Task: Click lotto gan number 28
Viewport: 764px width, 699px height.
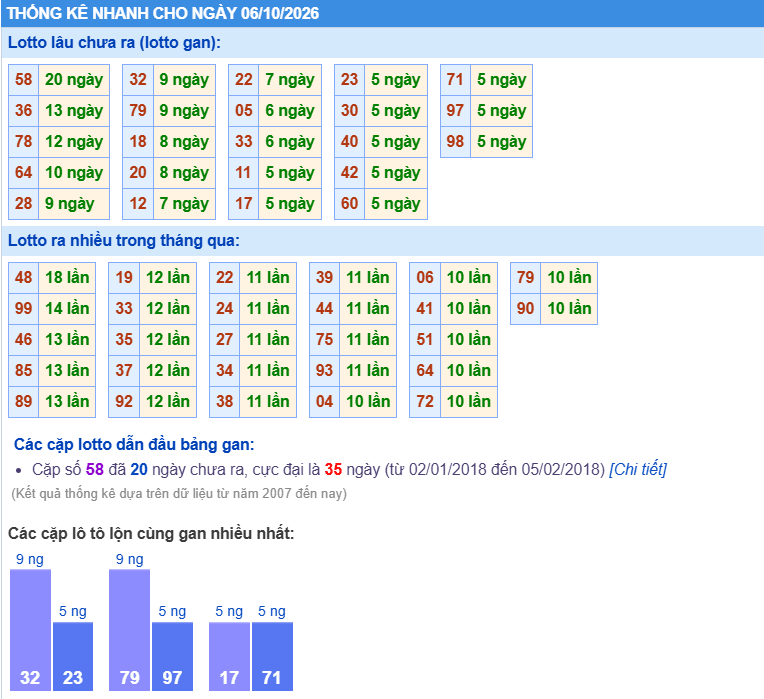Action: (23, 204)
